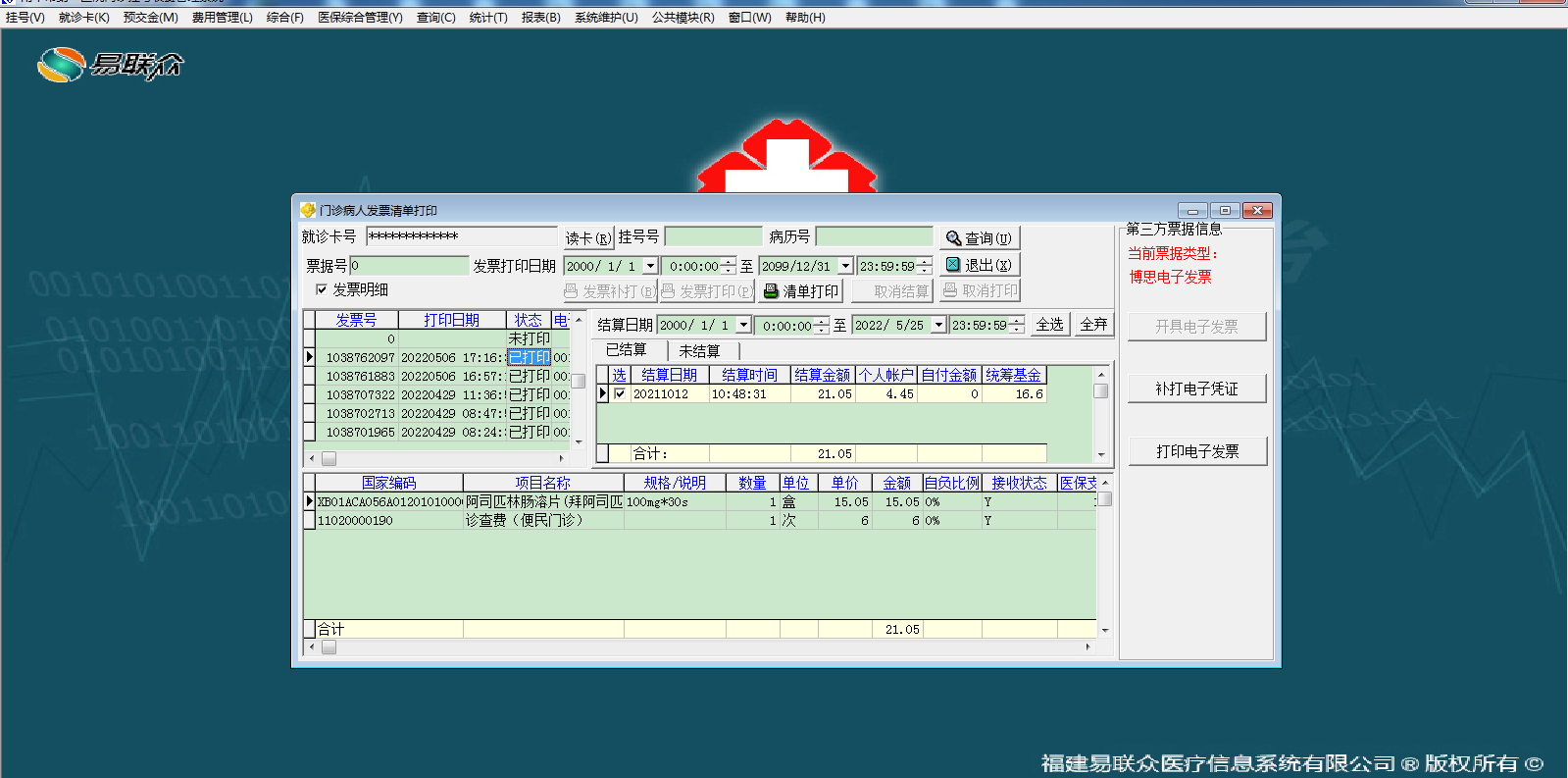Click the 易联众 logo at top left
Screen dimensions: 1568x778
[x=110, y=65]
